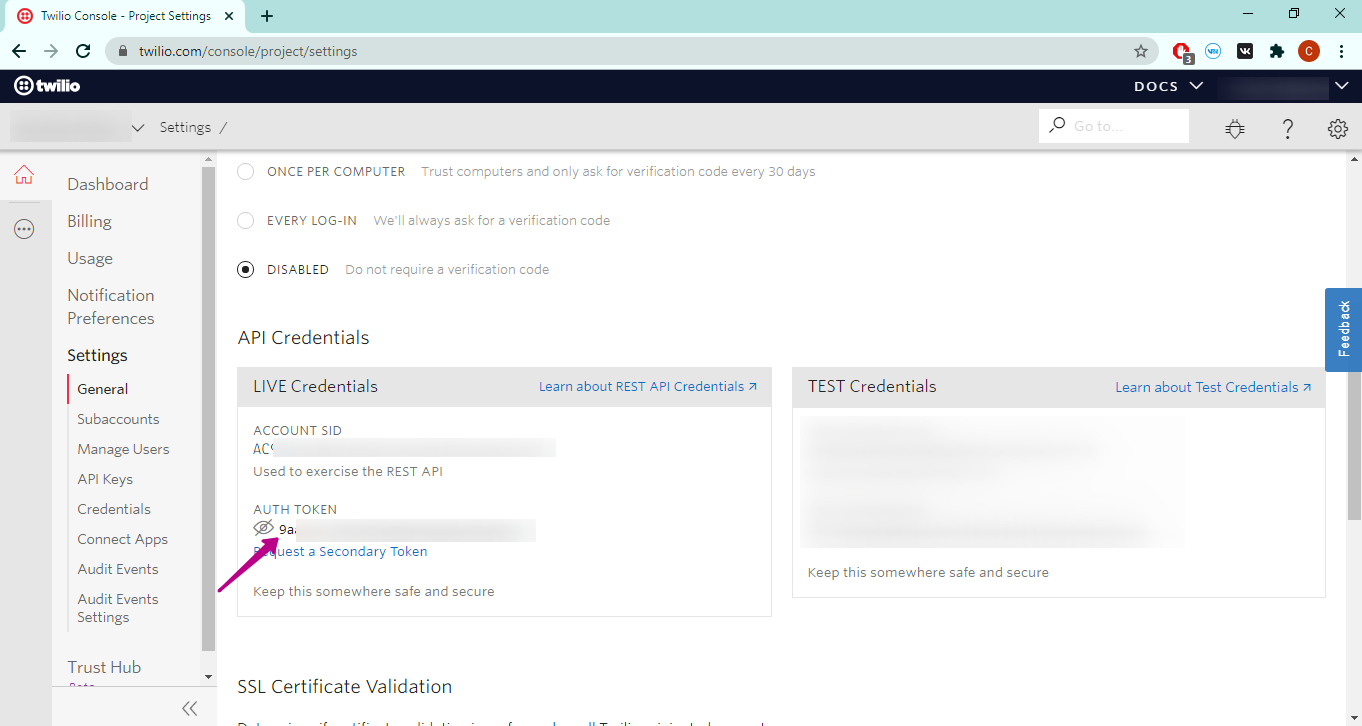Open the VK extension icon
Screen dimensions: 1362x726
1245,51
